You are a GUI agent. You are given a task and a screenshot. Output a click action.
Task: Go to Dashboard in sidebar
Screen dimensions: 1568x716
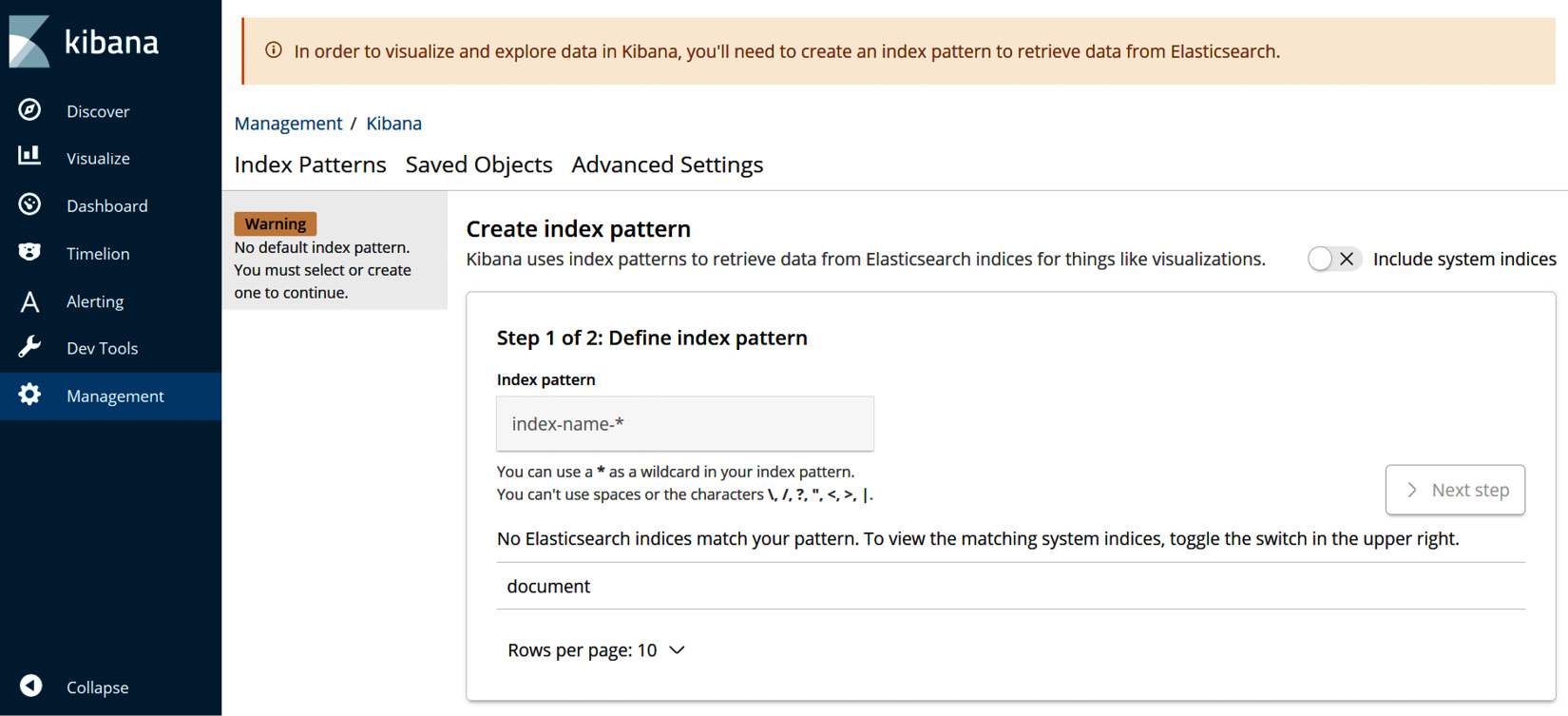(106, 206)
